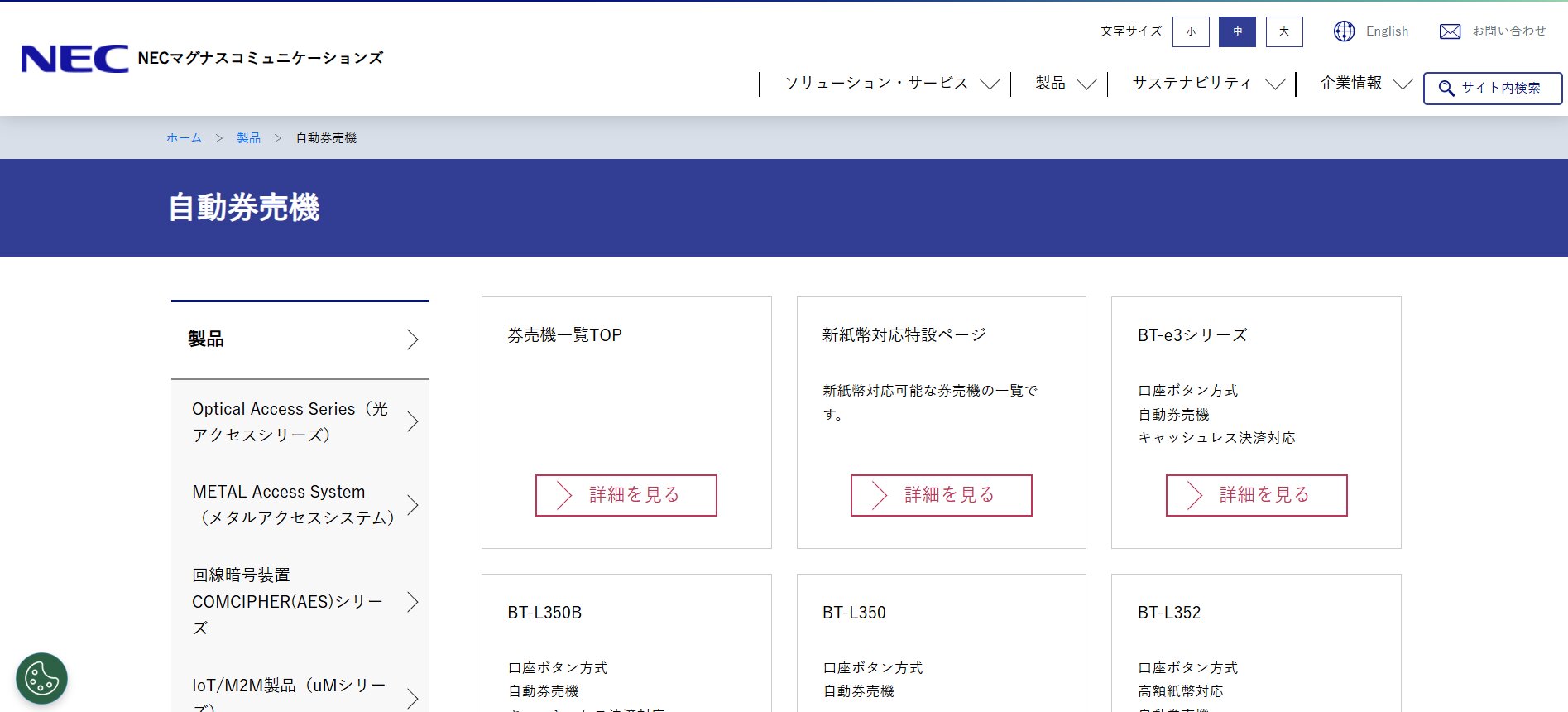Click arrow beside IoT/M2M製品
The height and width of the screenshot is (712, 1568).
(412, 699)
